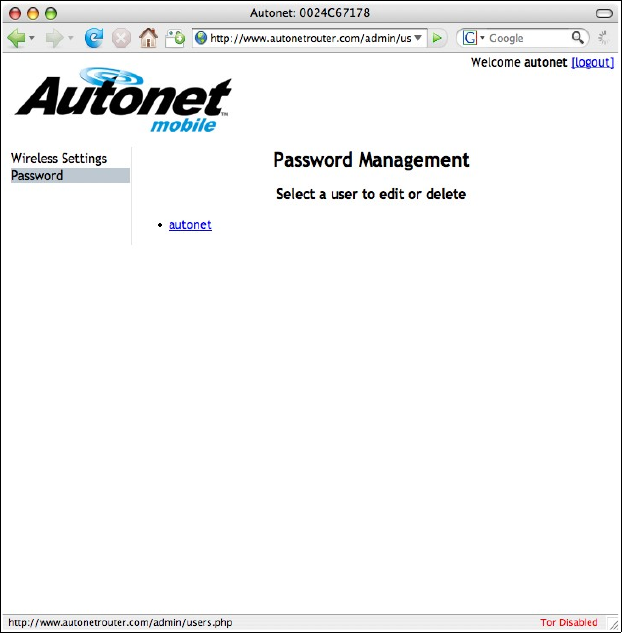
Task: Reload the page with the blue refresh icon
Action: point(94,38)
